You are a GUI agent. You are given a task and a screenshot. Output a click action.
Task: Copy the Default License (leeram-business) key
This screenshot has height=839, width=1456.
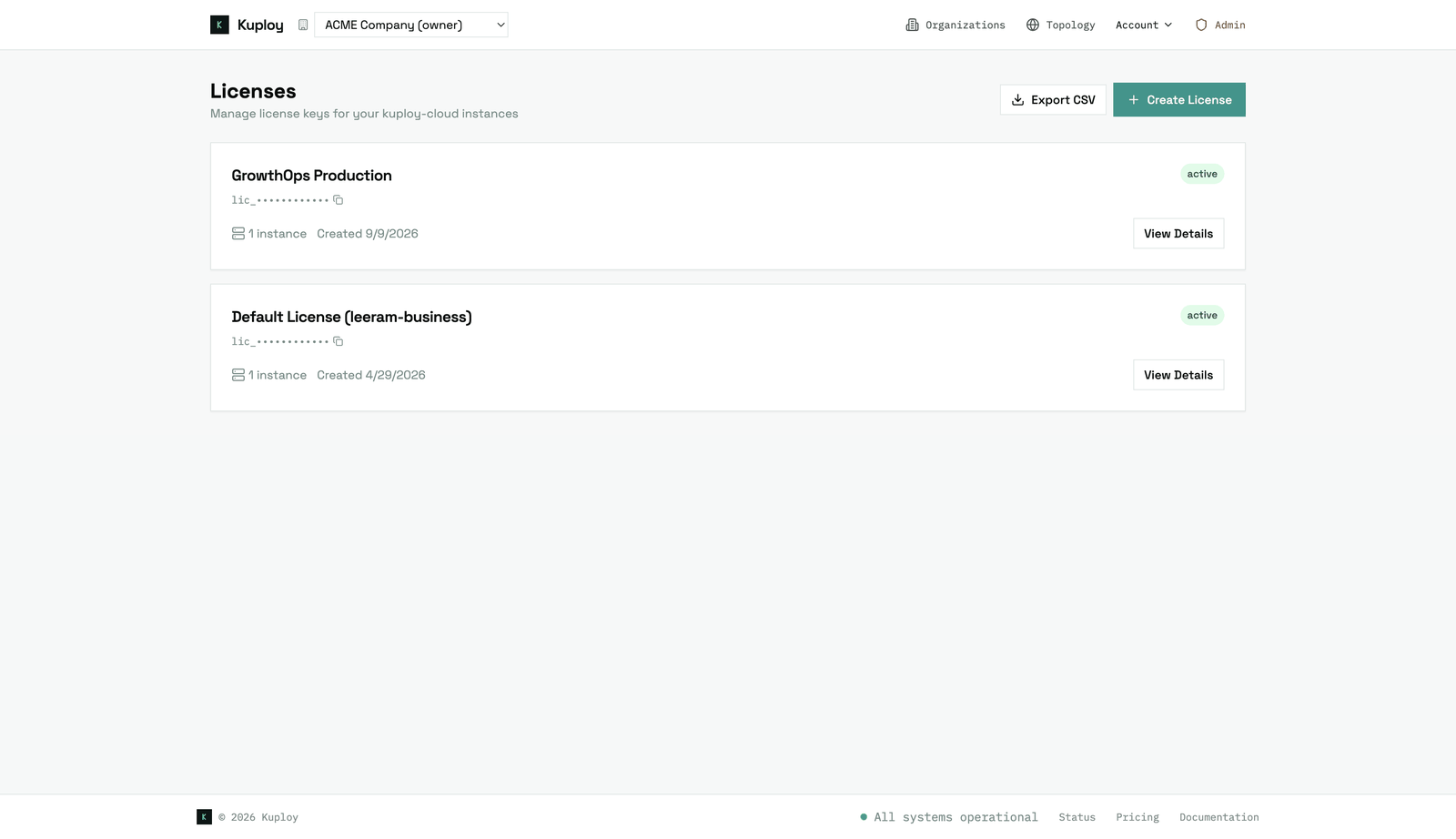(339, 341)
